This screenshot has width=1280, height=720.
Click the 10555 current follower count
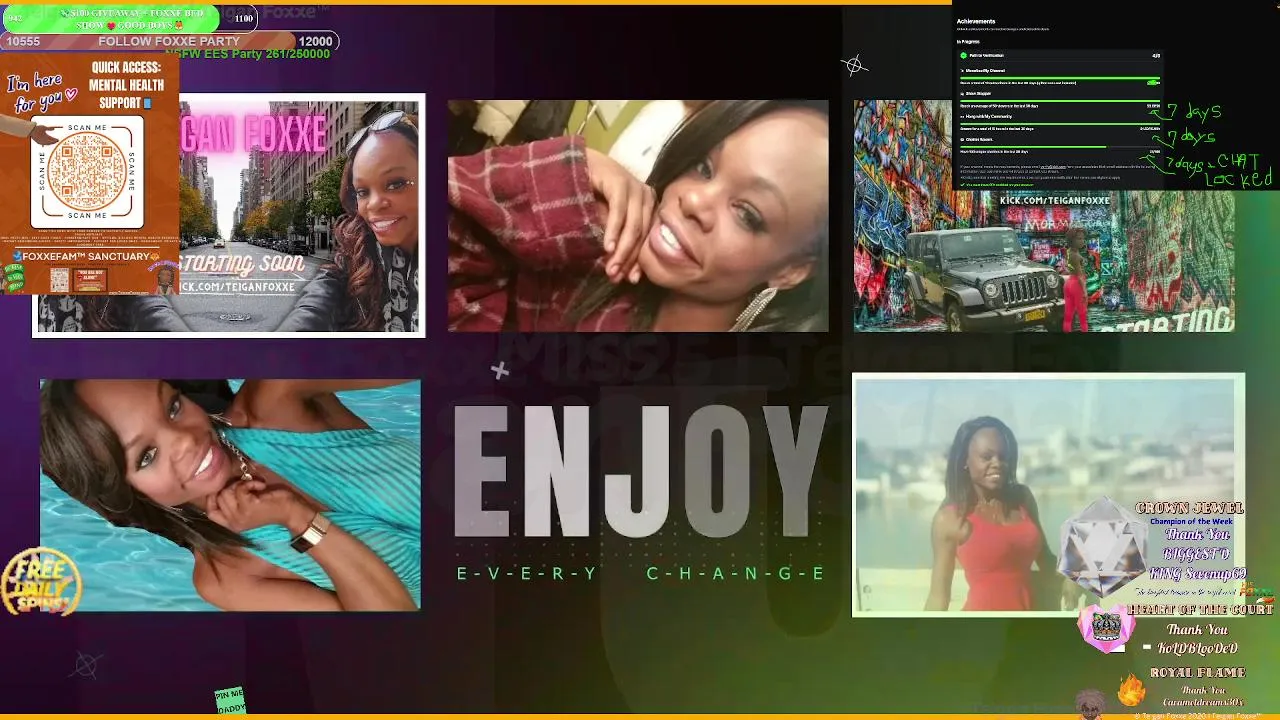[23, 41]
